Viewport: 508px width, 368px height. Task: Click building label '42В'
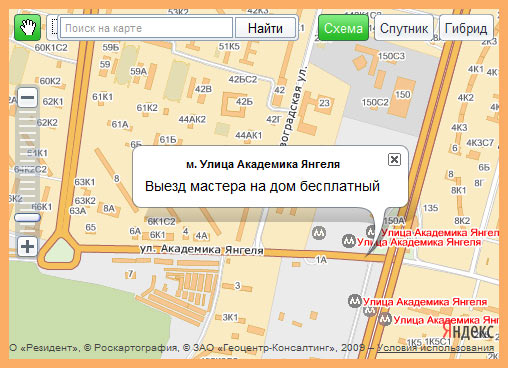203,89
